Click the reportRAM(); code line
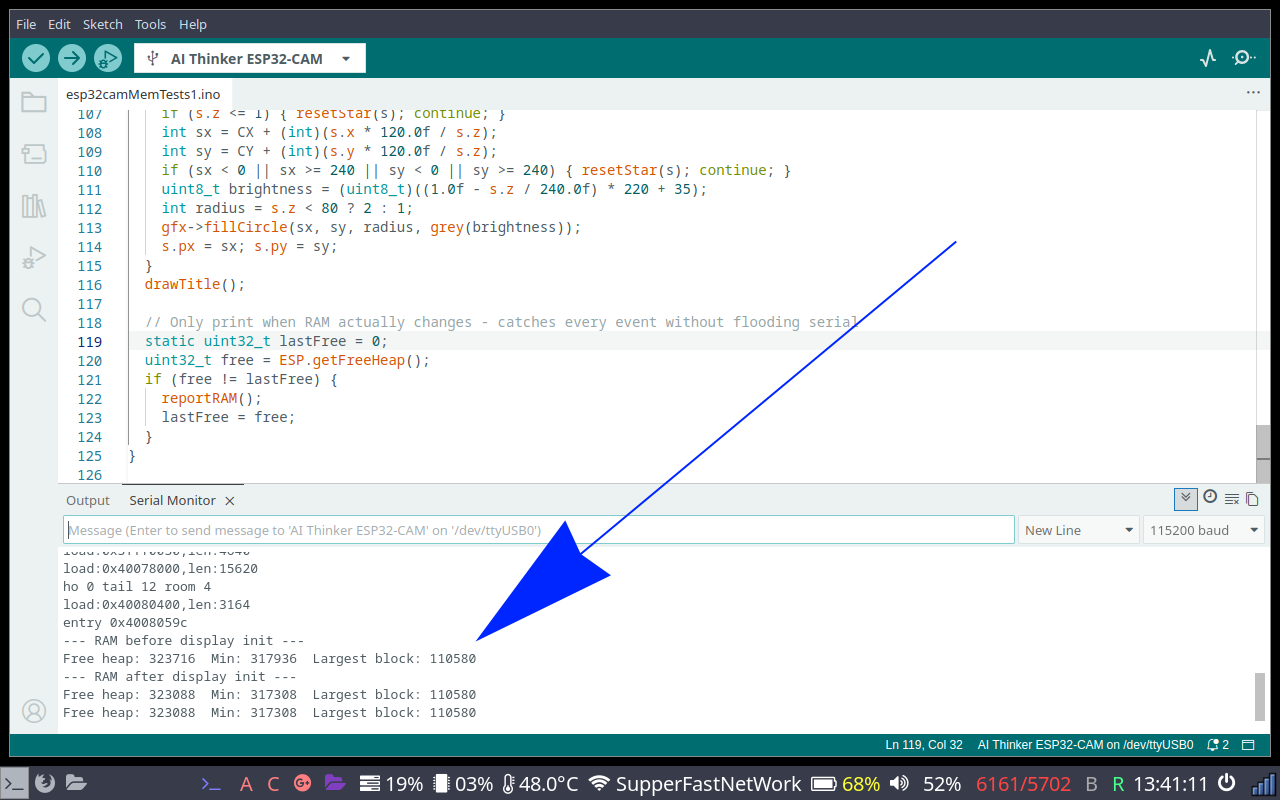Viewport: 1280px width, 800px height. [212, 398]
